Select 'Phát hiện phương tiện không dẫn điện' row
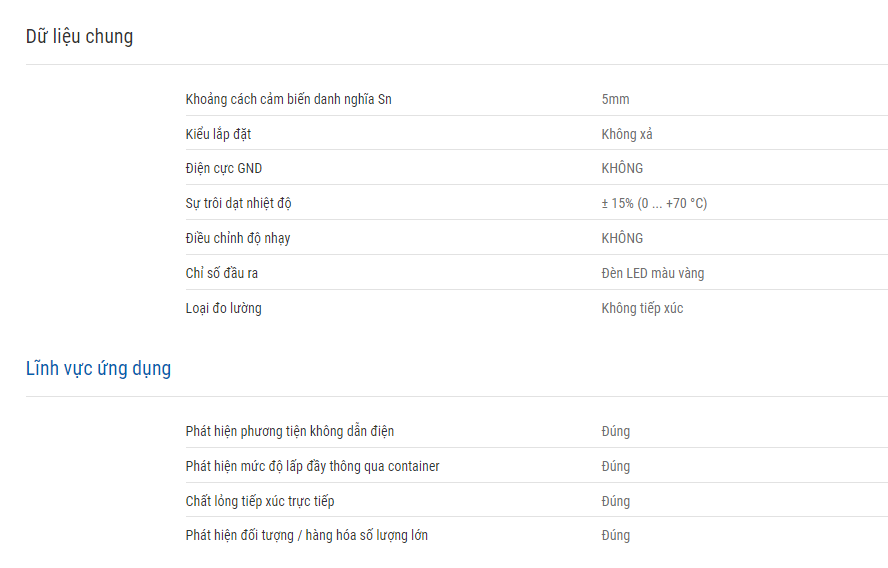The image size is (888, 568). click(x=537, y=432)
